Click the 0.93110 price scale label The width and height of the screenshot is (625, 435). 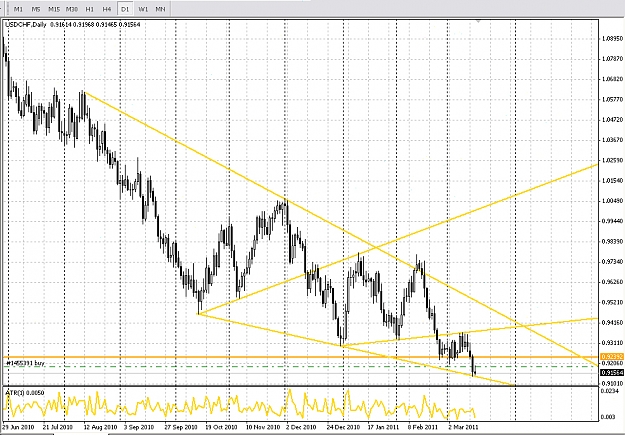pyautogui.click(x=612, y=342)
